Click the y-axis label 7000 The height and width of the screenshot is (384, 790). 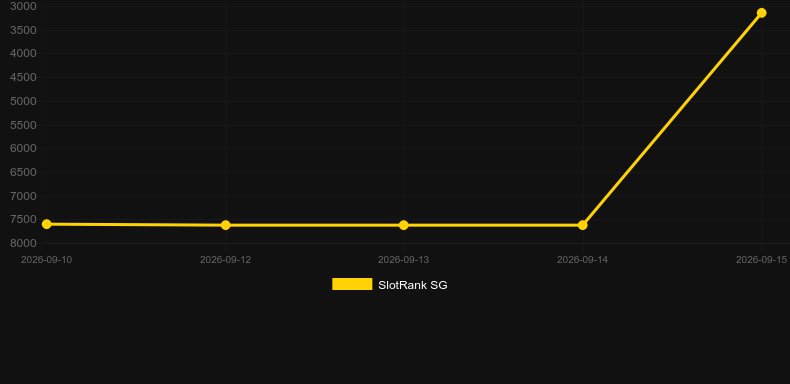[x=23, y=196]
